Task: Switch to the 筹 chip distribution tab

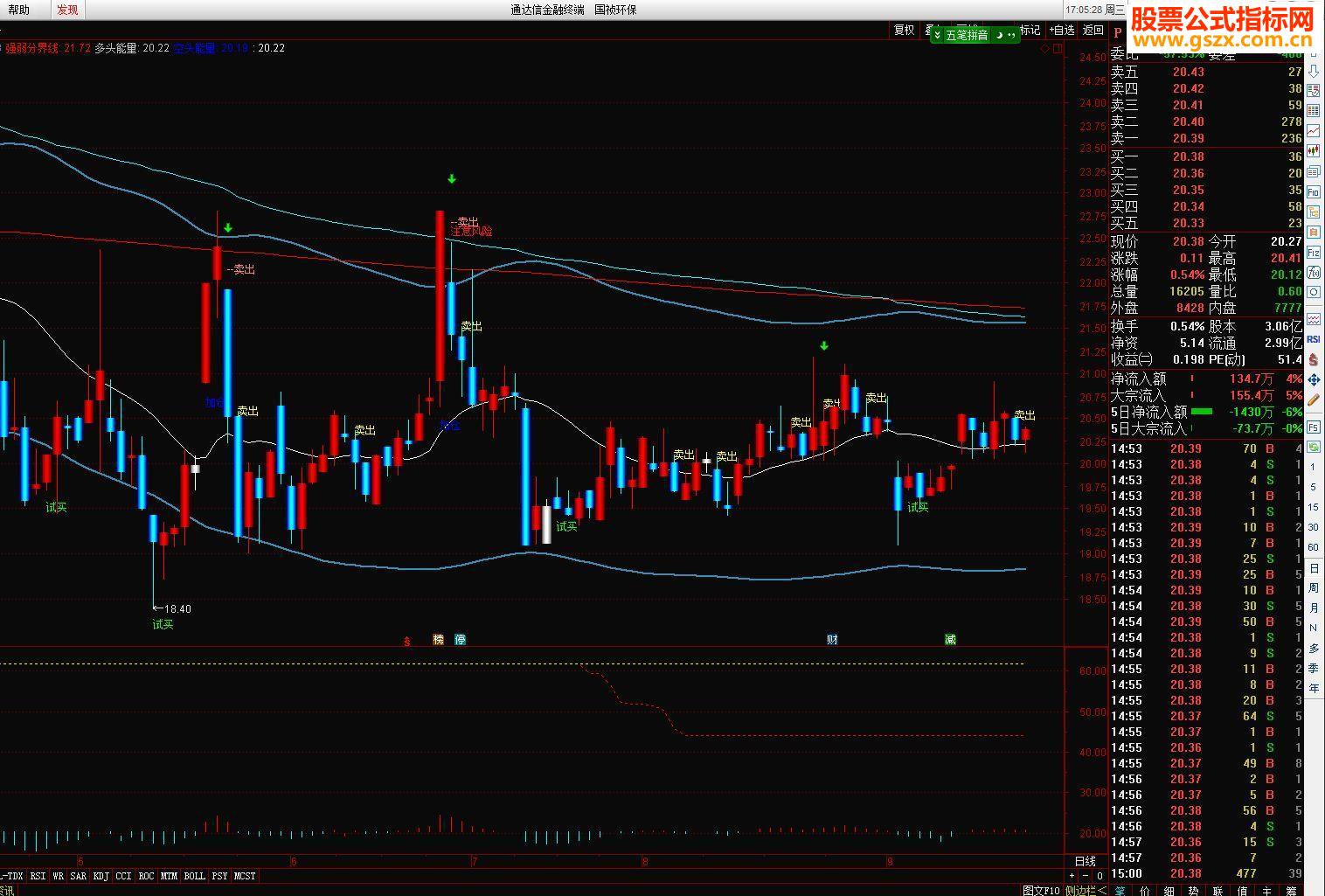Action: point(1292,890)
